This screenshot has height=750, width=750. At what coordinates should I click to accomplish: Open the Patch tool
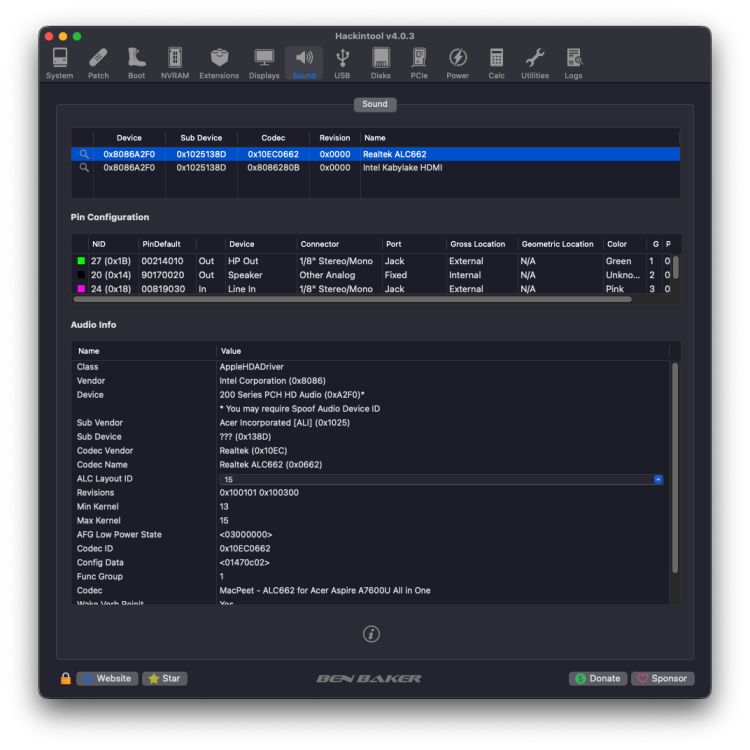click(98, 63)
